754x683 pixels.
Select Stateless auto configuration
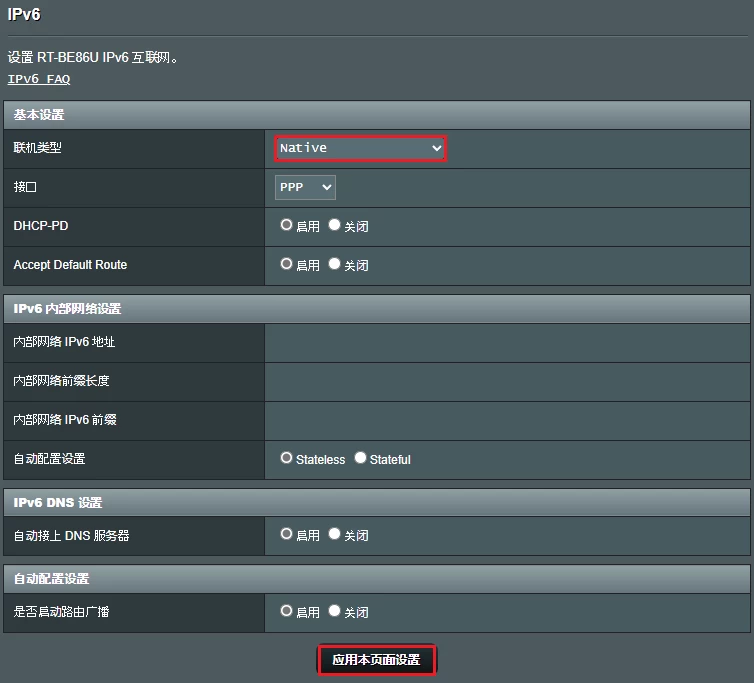tap(287, 459)
